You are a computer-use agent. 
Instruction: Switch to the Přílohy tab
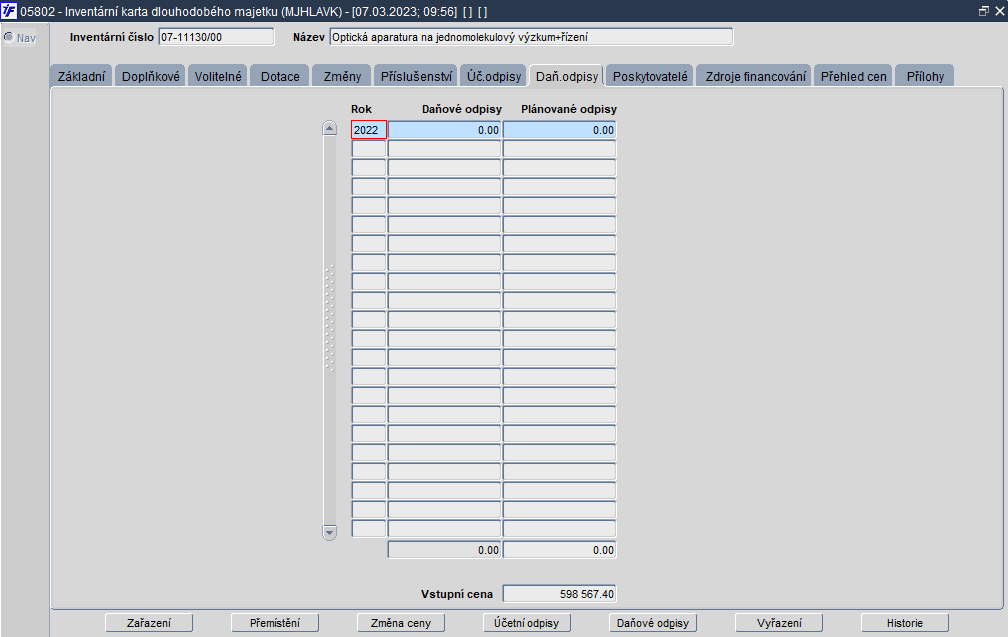[924, 76]
